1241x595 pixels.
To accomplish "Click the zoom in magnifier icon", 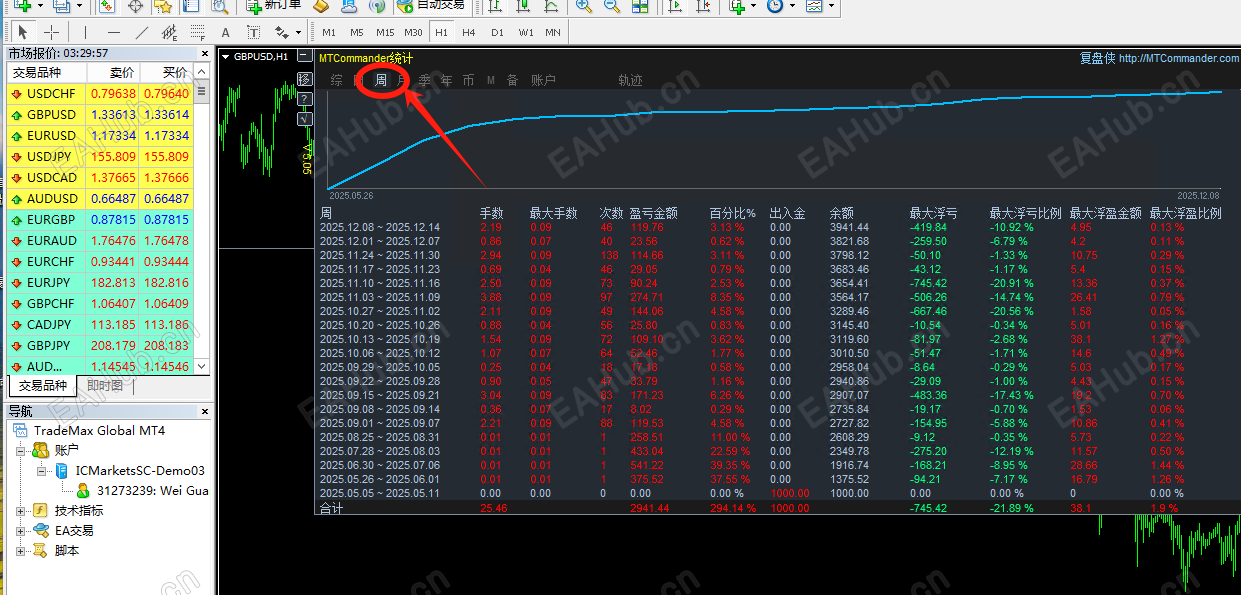I will tap(583, 6).
